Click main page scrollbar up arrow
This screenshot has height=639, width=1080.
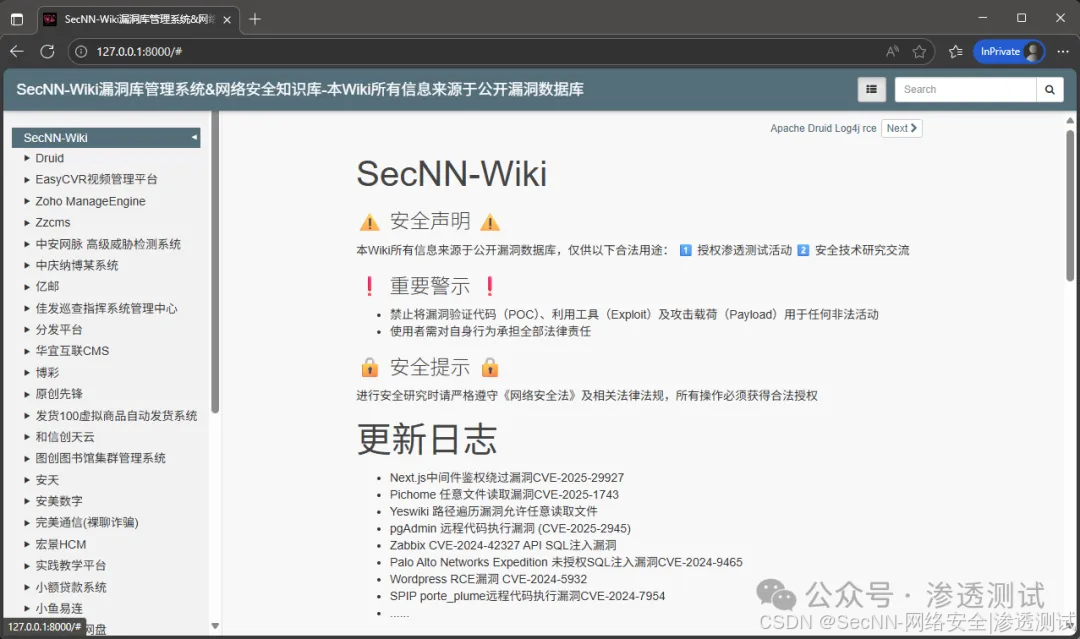tap(1070, 121)
